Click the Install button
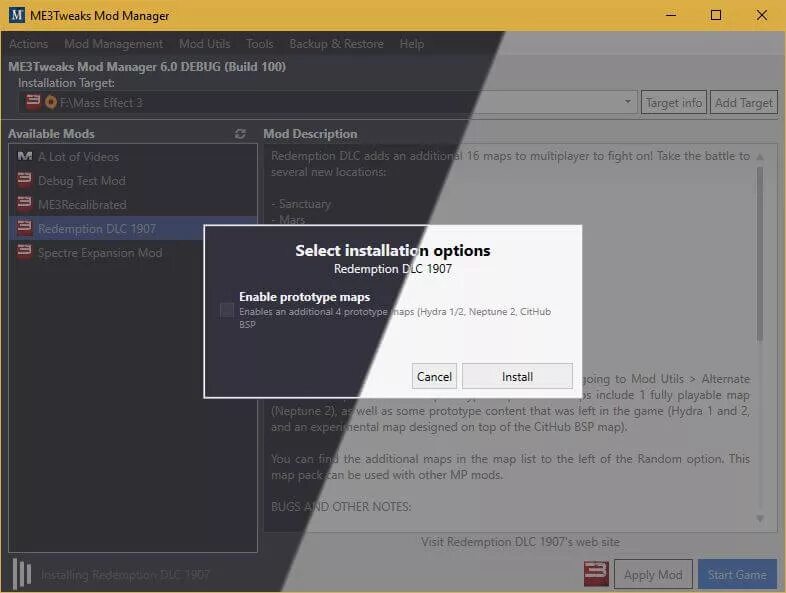 click(x=517, y=376)
